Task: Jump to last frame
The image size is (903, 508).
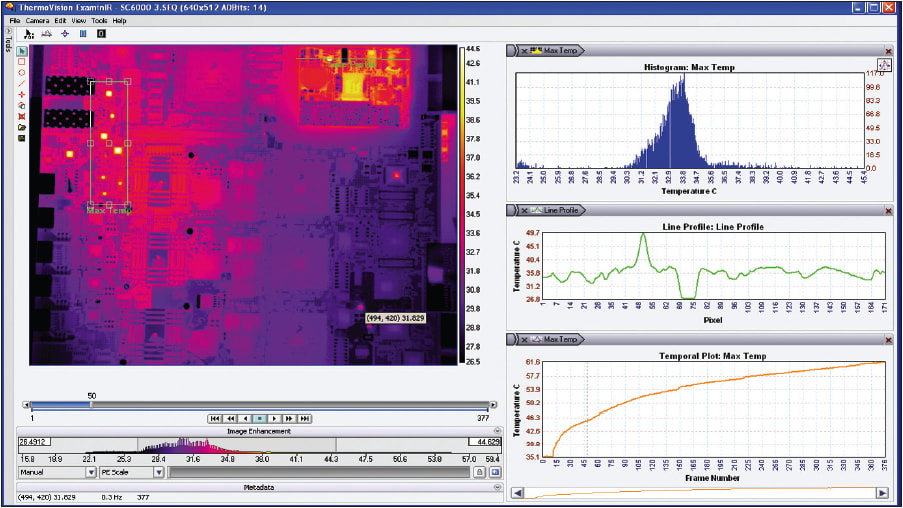Action: tap(305, 419)
